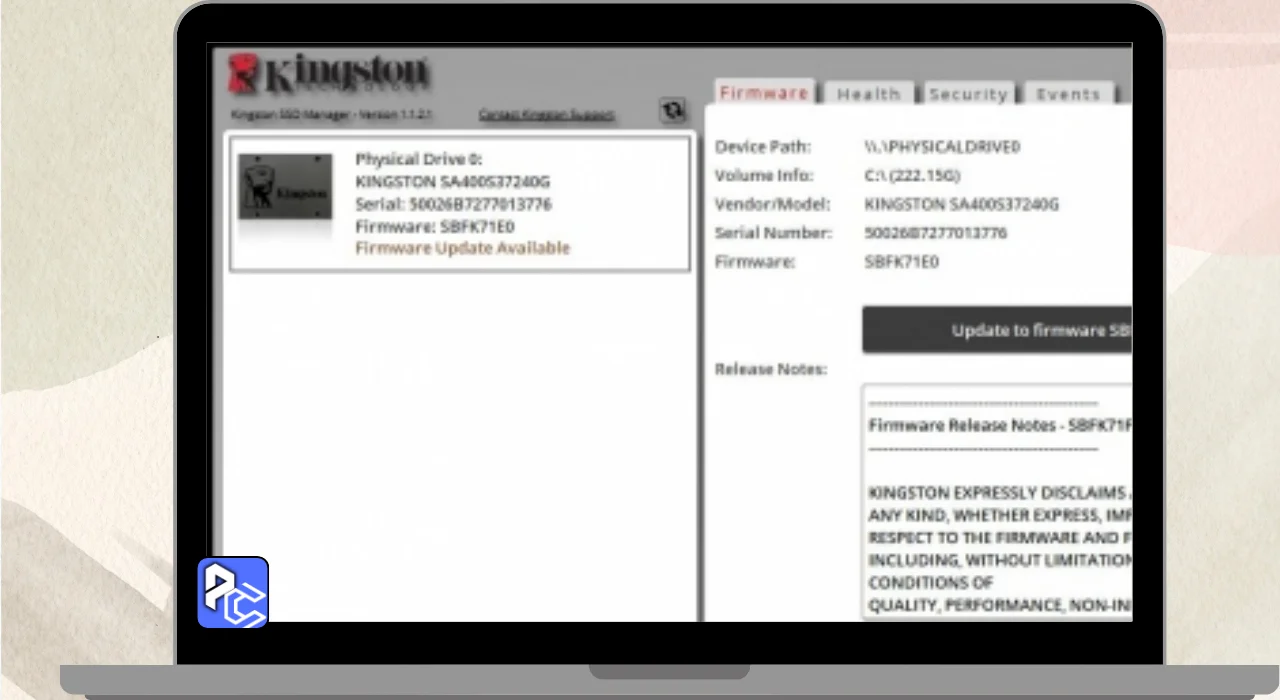This screenshot has width=1280, height=700.
Task: Open the Events tab
Action: (1068, 94)
